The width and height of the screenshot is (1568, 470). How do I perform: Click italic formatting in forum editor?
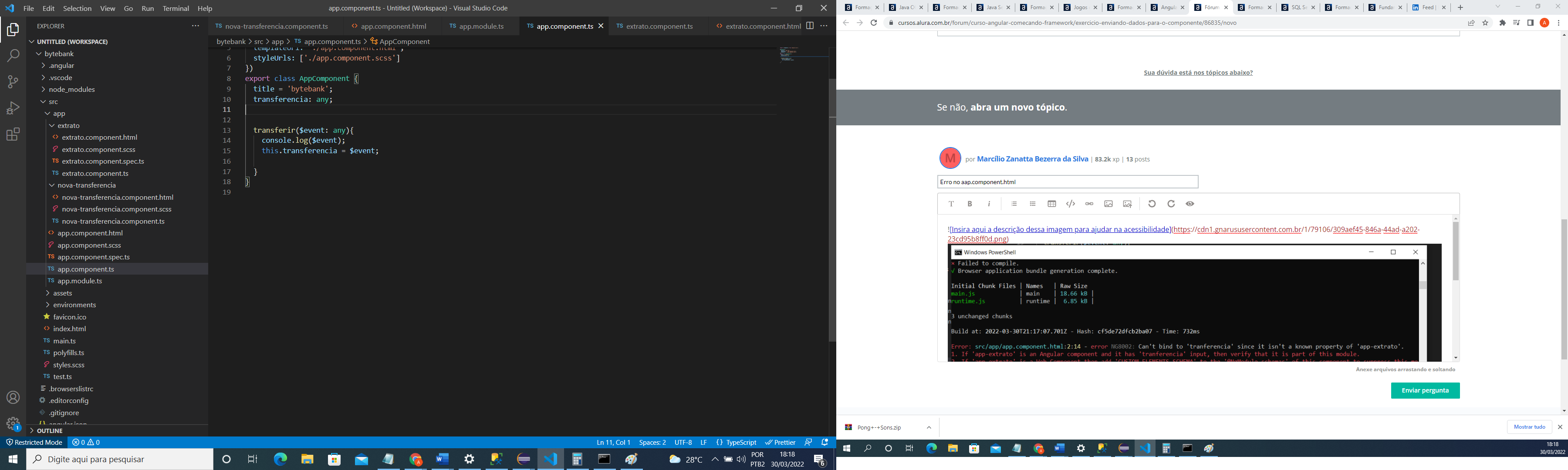coord(989,204)
